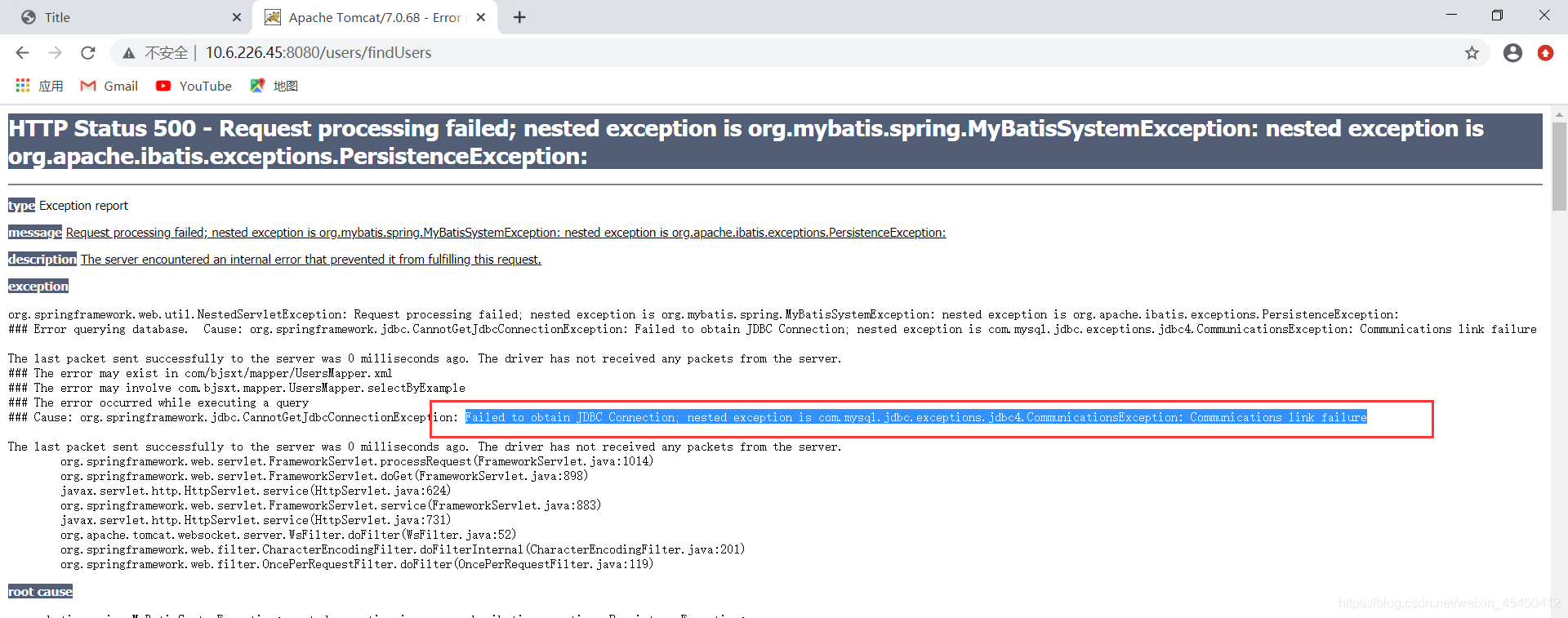1568x618 pixels.
Task: Click the WsFilter.doFilter stack line
Action: [x=288, y=535]
